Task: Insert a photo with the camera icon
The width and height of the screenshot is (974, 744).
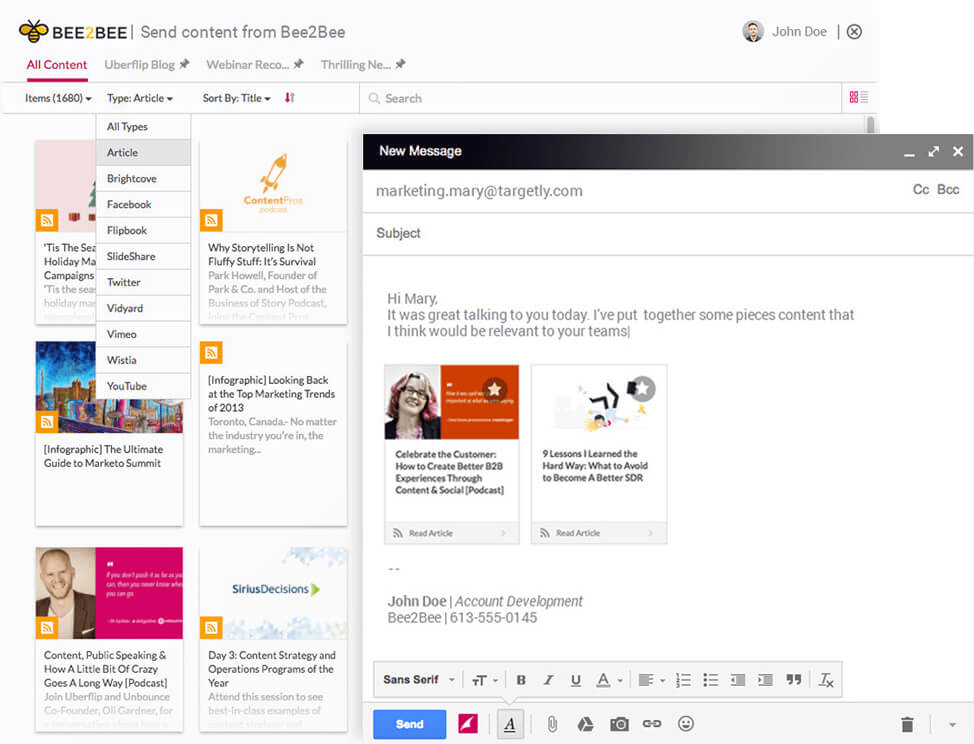Action: point(619,724)
